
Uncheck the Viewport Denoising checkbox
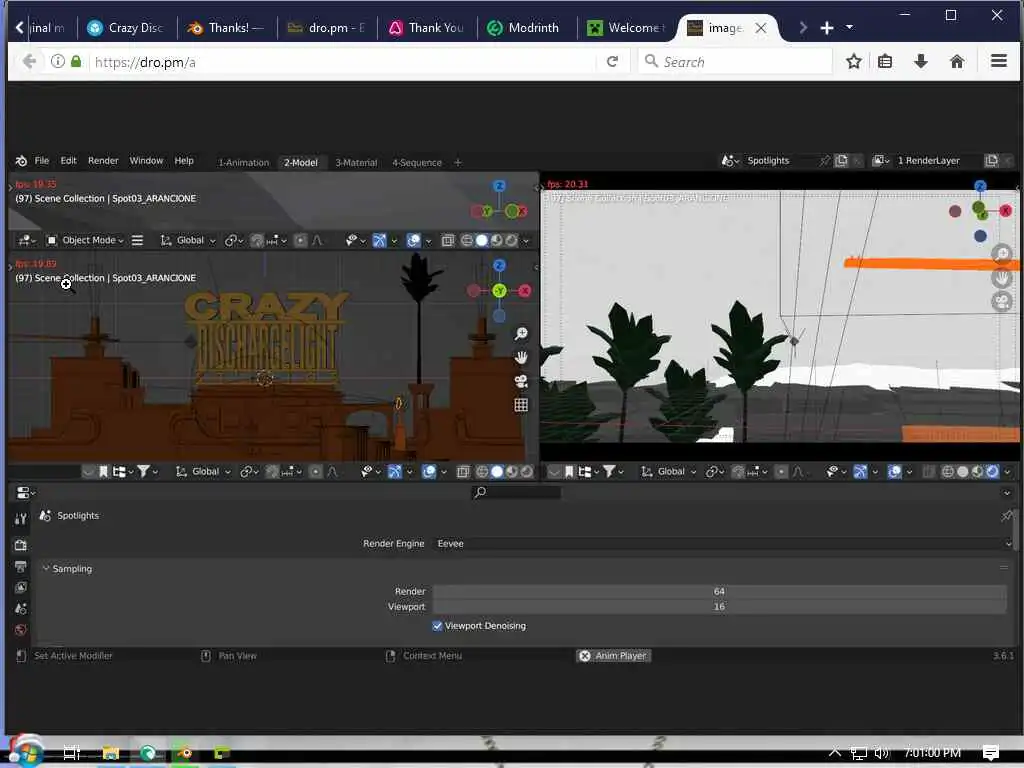(437, 626)
